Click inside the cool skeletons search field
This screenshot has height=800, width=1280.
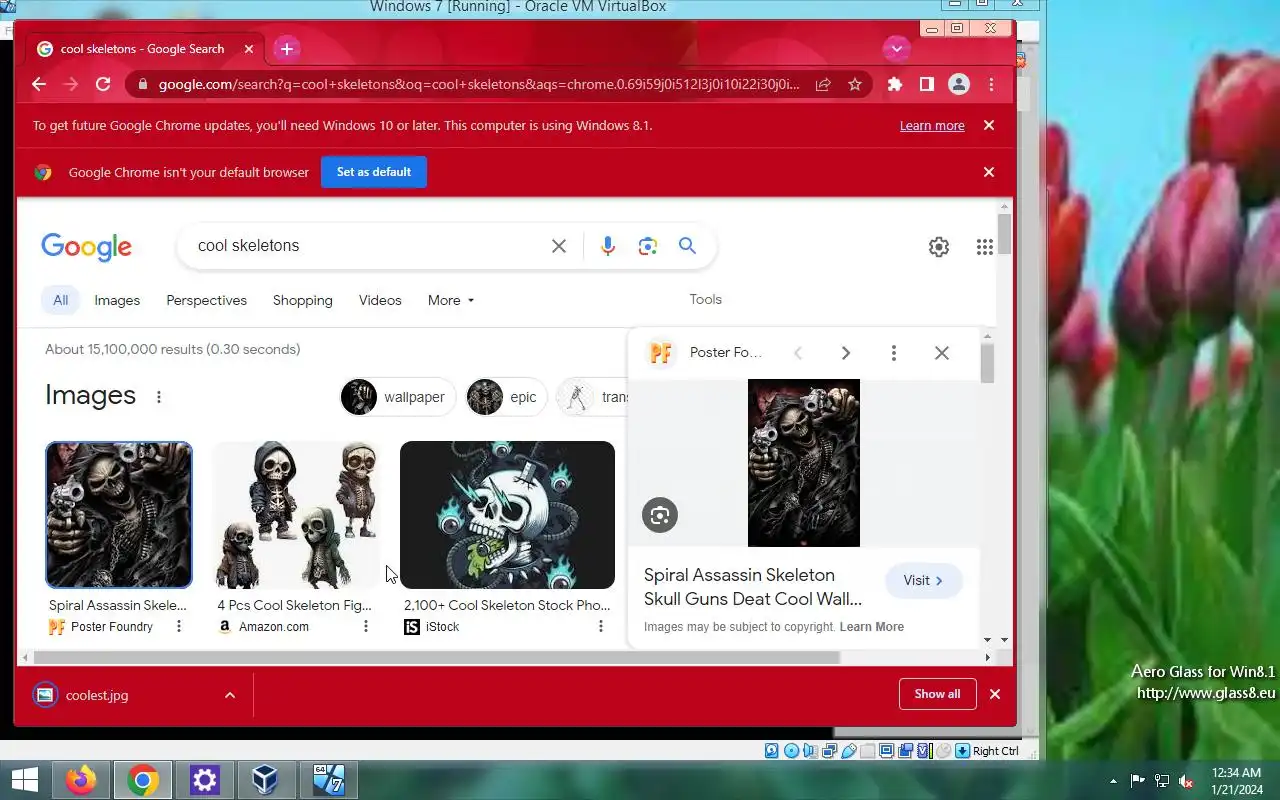[x=370, y=246]
